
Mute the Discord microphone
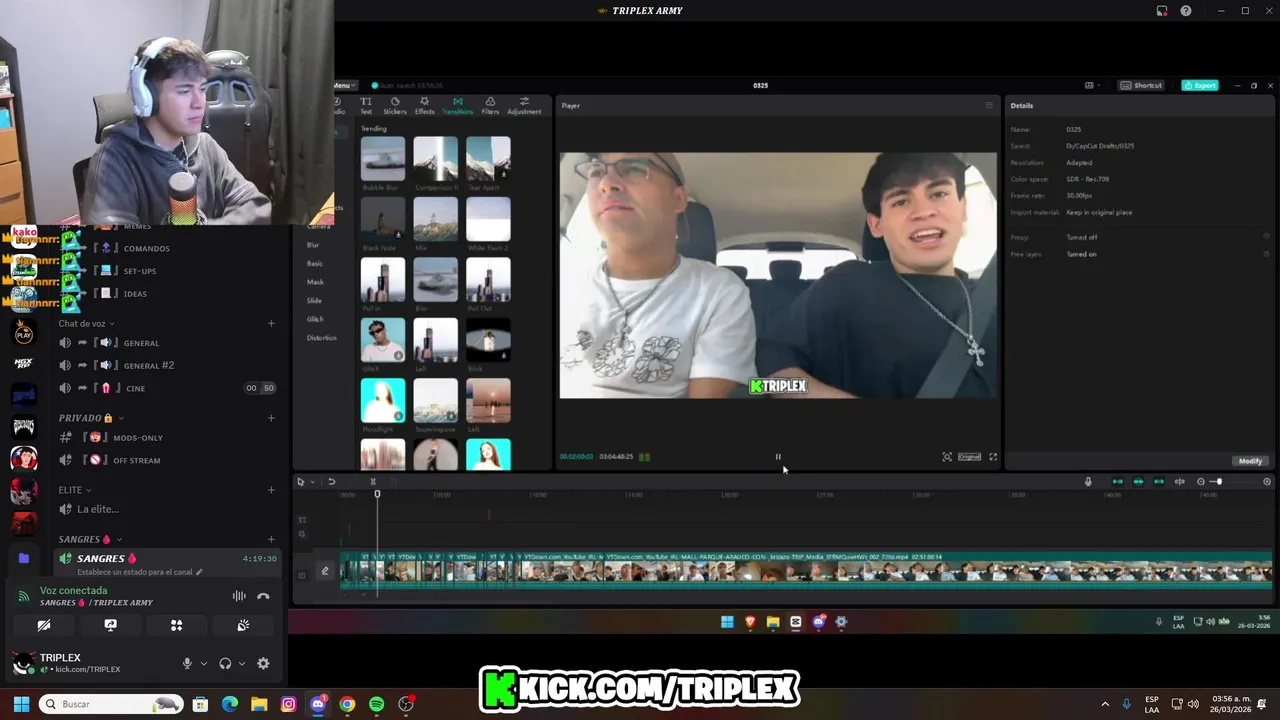[187, 663]
